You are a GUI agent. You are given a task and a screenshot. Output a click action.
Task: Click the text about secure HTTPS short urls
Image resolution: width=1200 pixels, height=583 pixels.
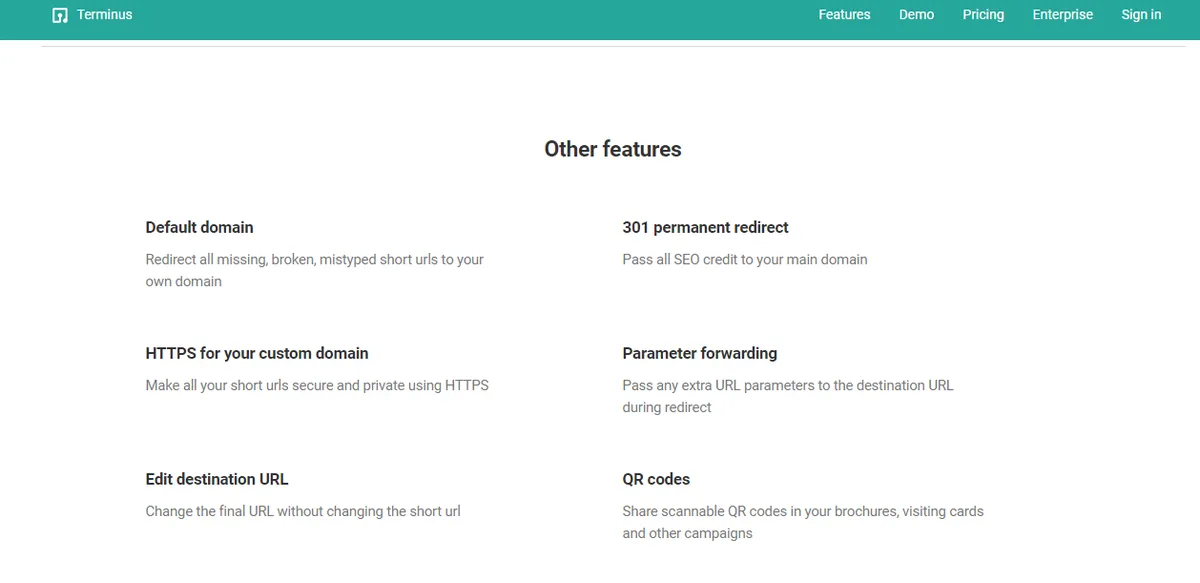(x=317, y=385)
